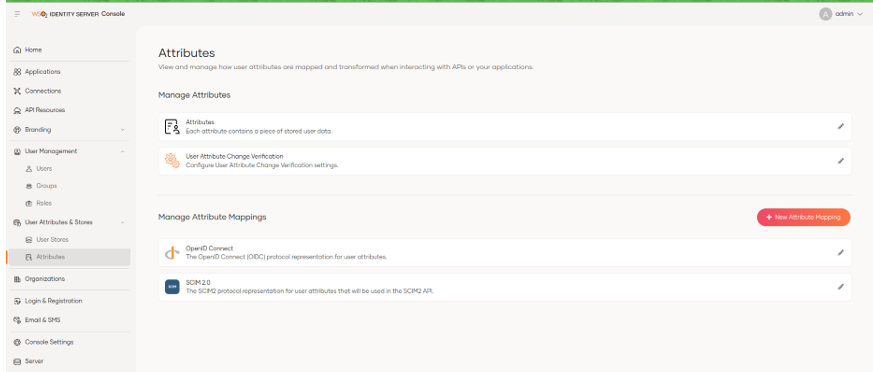Click the API Resources icon

pos(17,110)
